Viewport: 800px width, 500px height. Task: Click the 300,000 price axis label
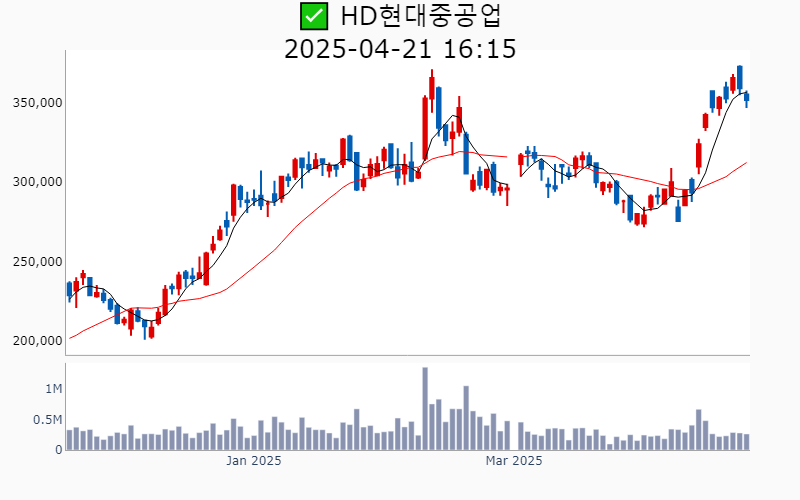tap(37, 182)
